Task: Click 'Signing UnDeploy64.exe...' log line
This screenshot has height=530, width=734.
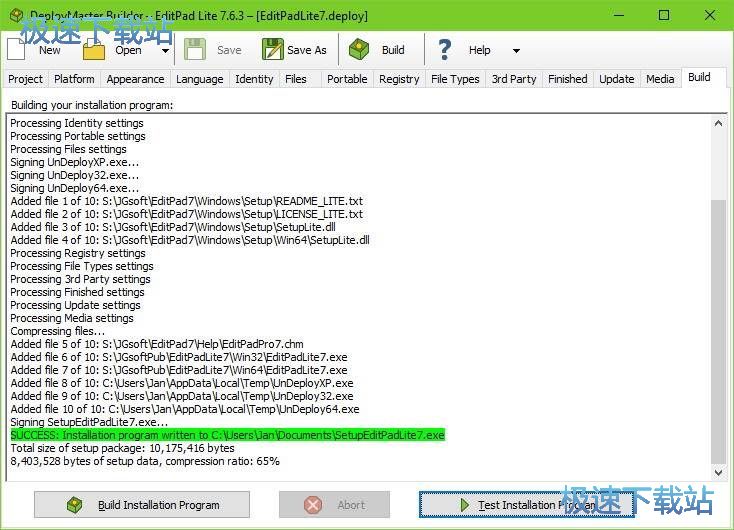Action: [74, 188]
